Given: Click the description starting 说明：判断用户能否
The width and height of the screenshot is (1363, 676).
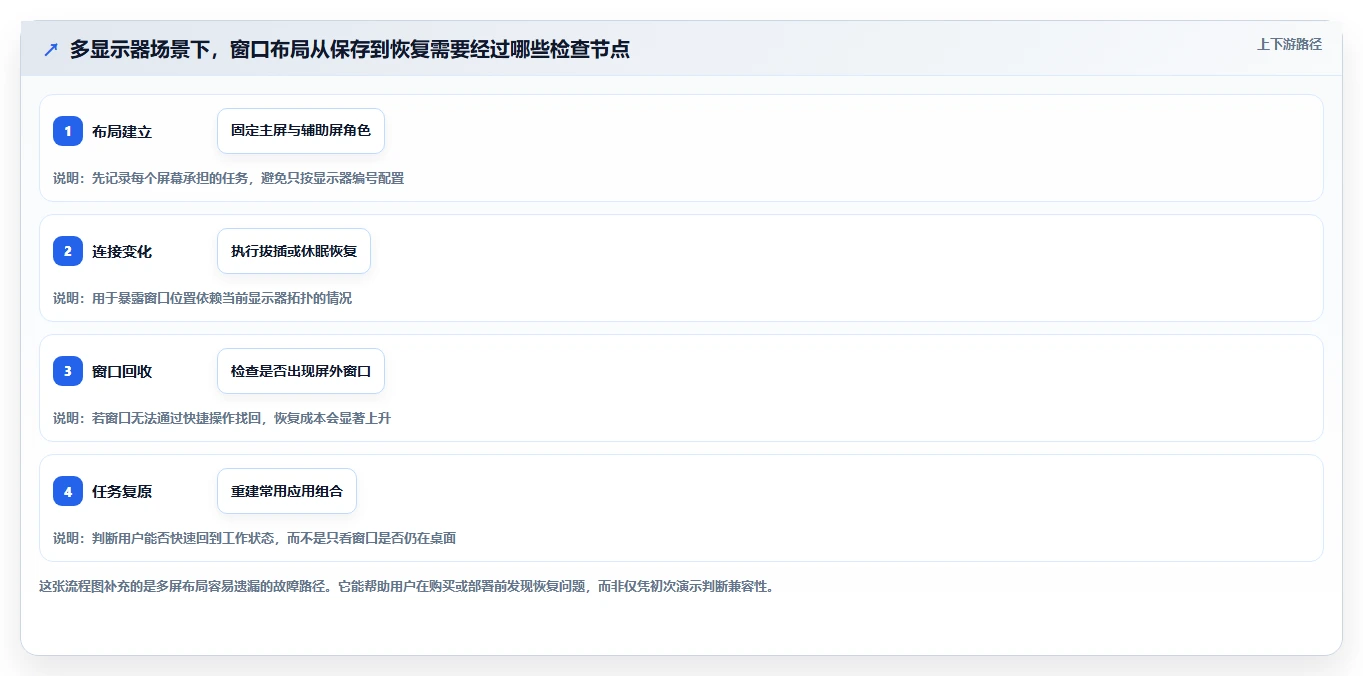Looking at the screenshot, I should coord(255,538).
